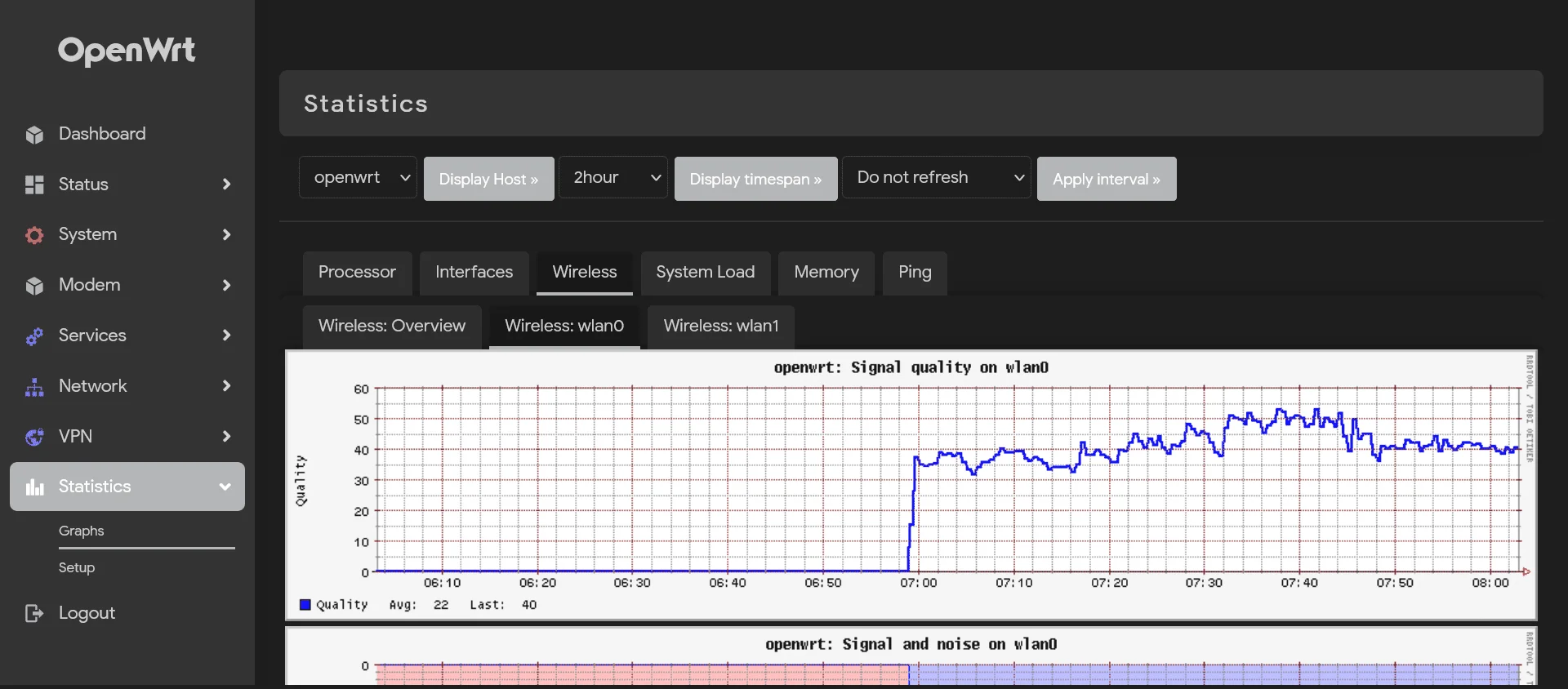1568x689 pixels.
Task: Open the openwrt host dropdown
Action: pyautogui.click(x=358, y=178)
